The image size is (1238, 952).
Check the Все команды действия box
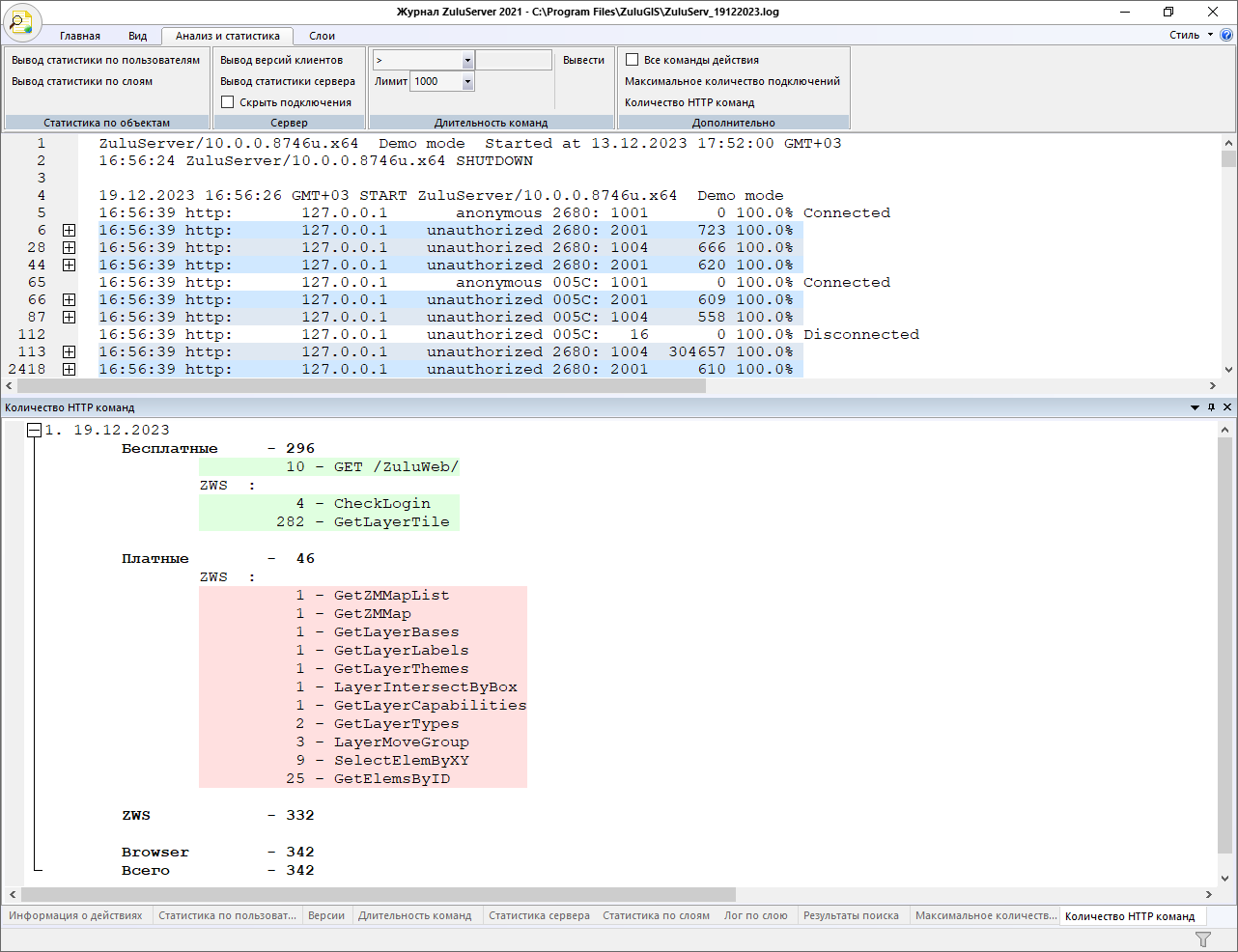633,60
